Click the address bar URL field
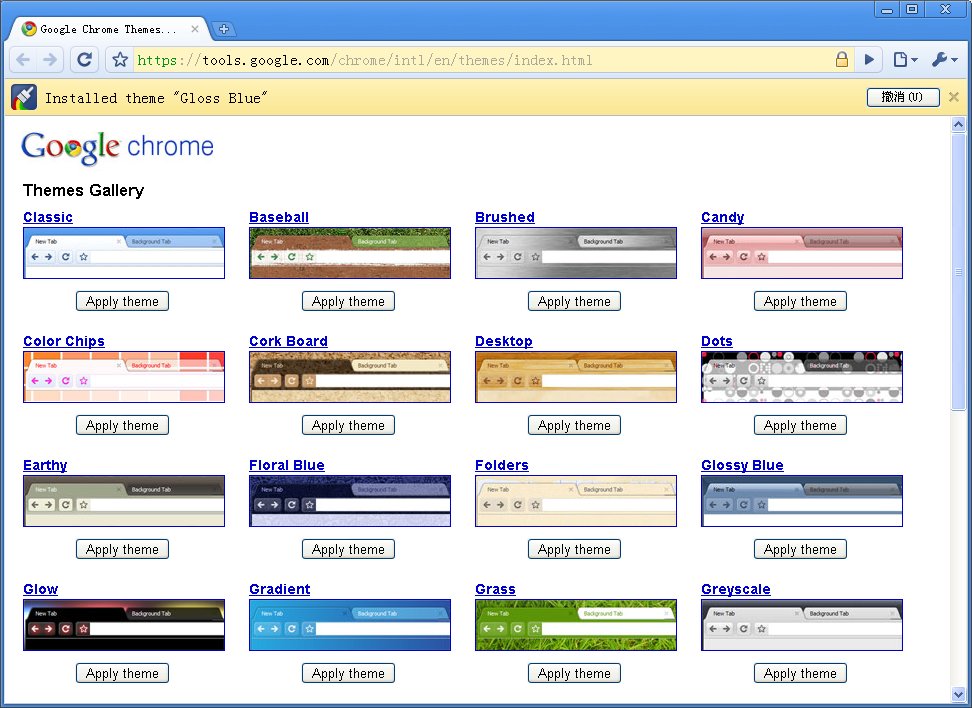972x708 pixels. click(x=480, y=60)
